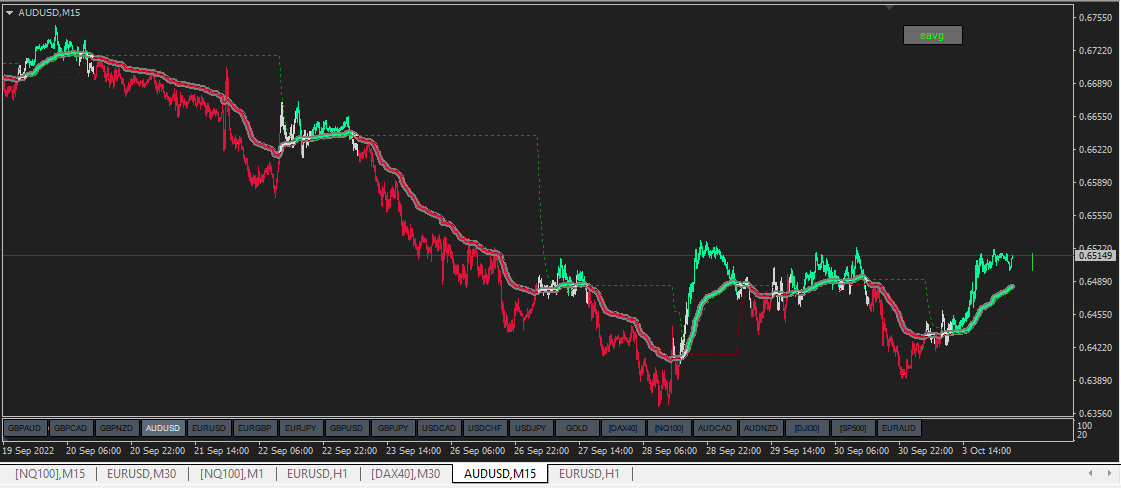The width and height of the screenshot is (1121, 488).
Task: Click the green eavg button
Action: pyautogui.click(x=932, y=35)
